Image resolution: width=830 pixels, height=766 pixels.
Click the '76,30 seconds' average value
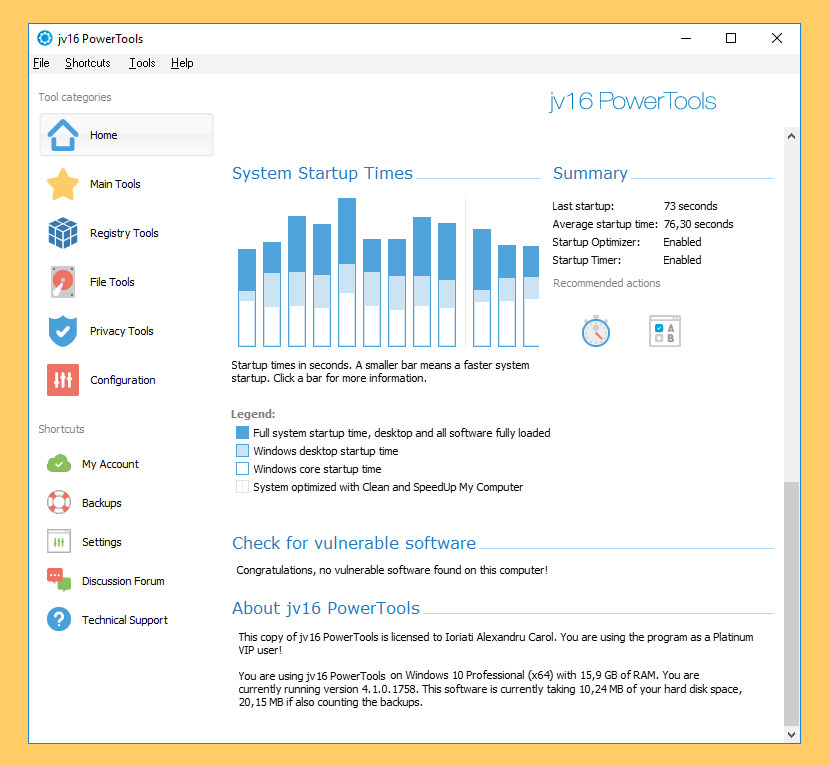pyautogui.click(x=698, y=224)
